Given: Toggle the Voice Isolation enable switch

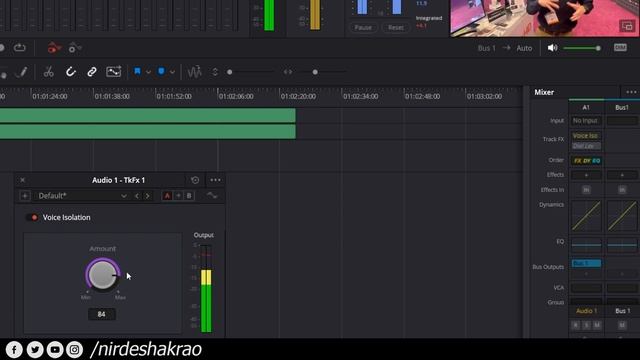Looking at the screenshot, I should click(32, 218).
